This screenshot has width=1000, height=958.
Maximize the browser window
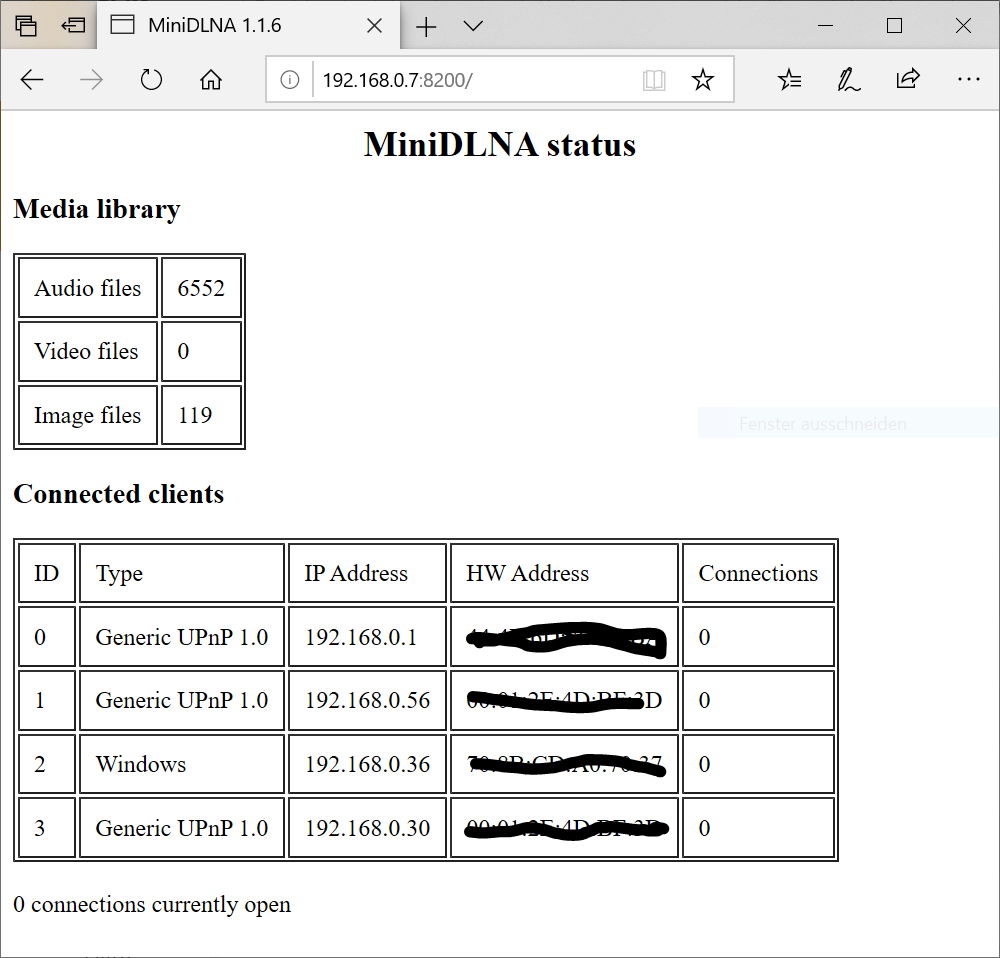point(894,26)
